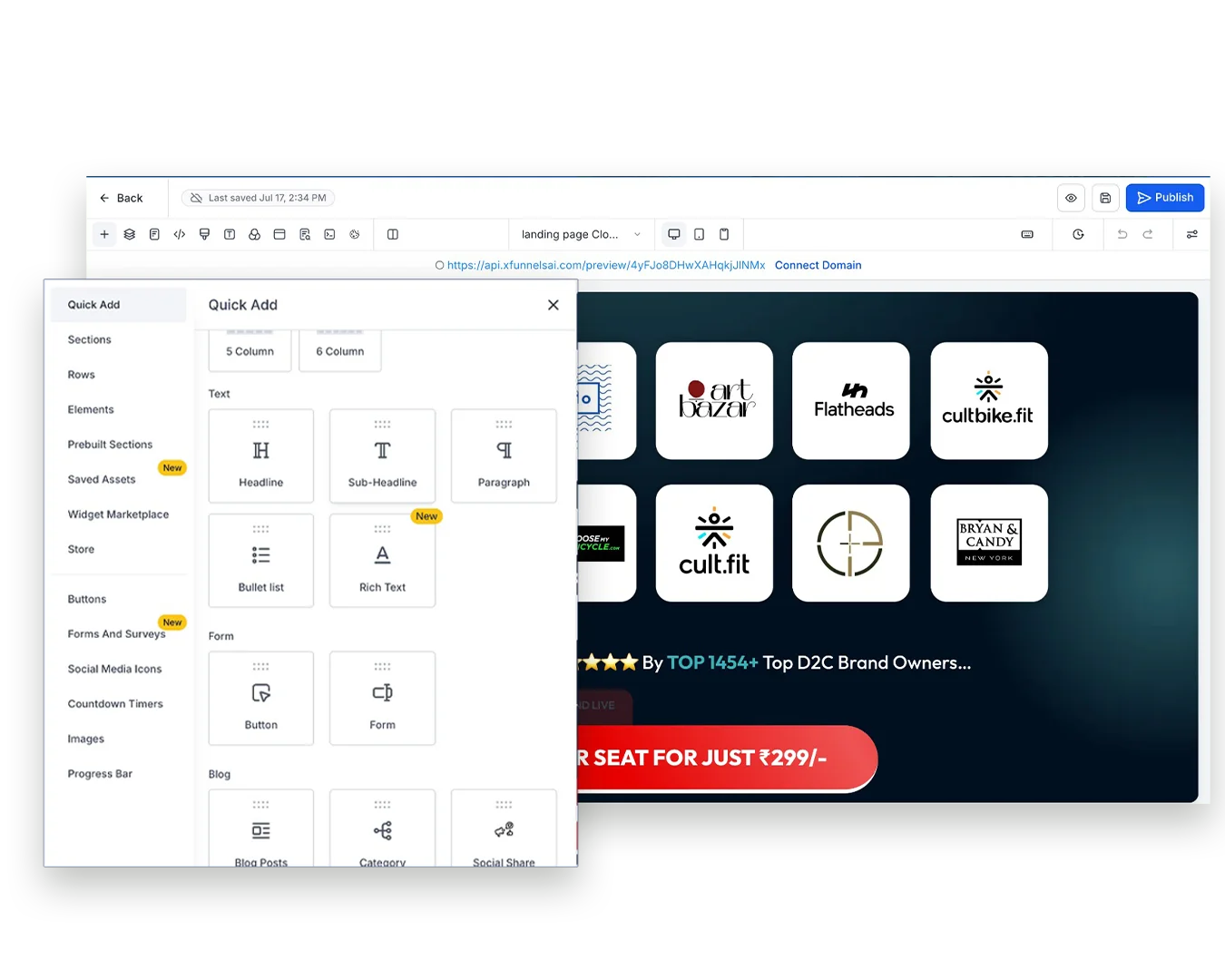Select the cultbike.fit logo card
This screenshot has width=1225, height=980.
click(989, 400)
